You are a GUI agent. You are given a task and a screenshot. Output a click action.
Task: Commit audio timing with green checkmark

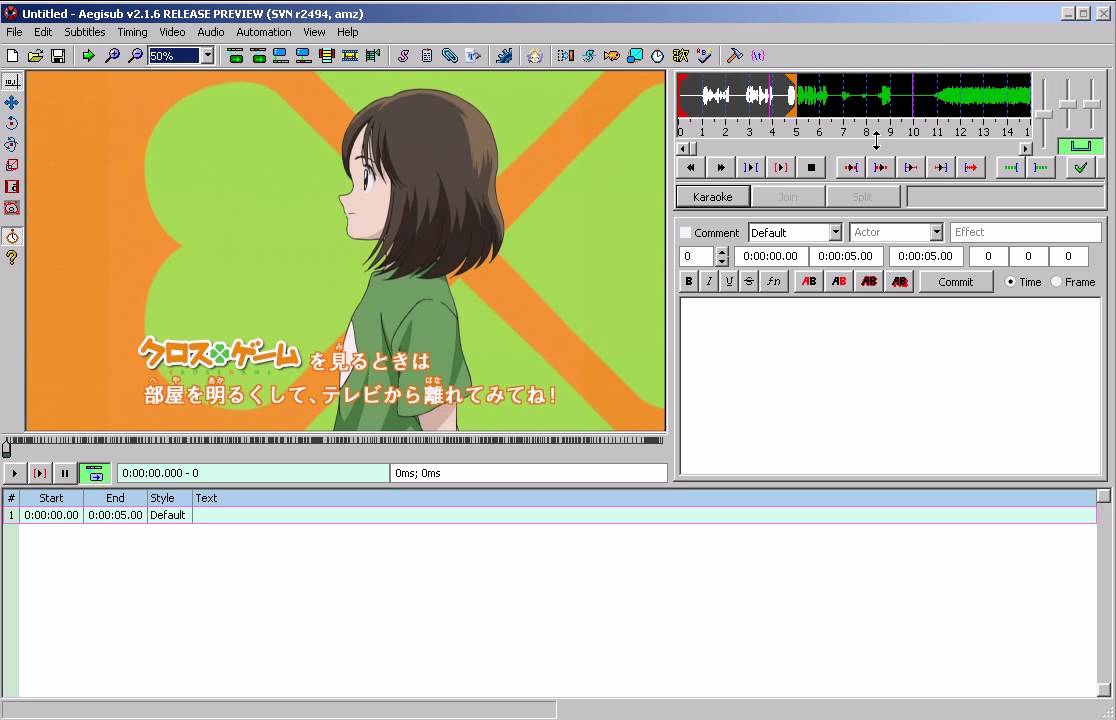click(x=1080, y=167)
